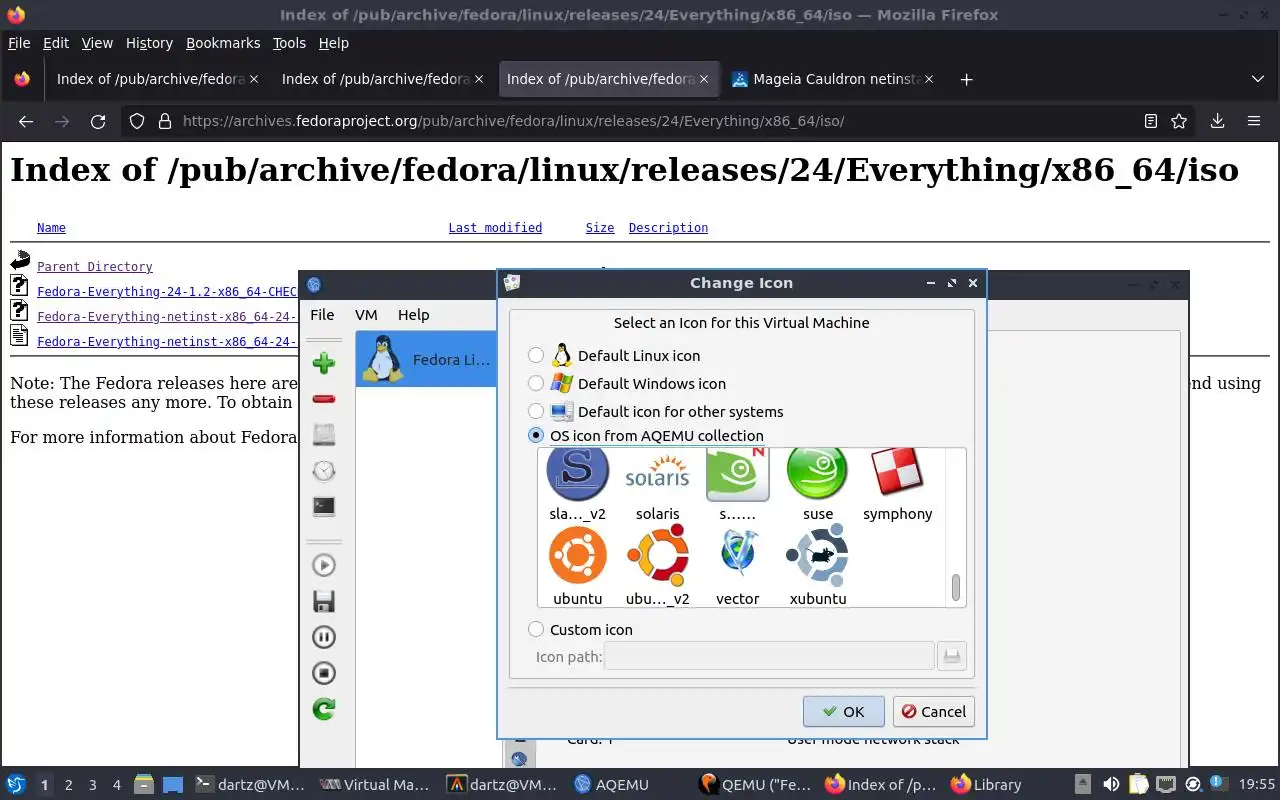Screen dimensions: 1280x800
Task: Select Default Windows icon radio button
Action: [536, 383]
